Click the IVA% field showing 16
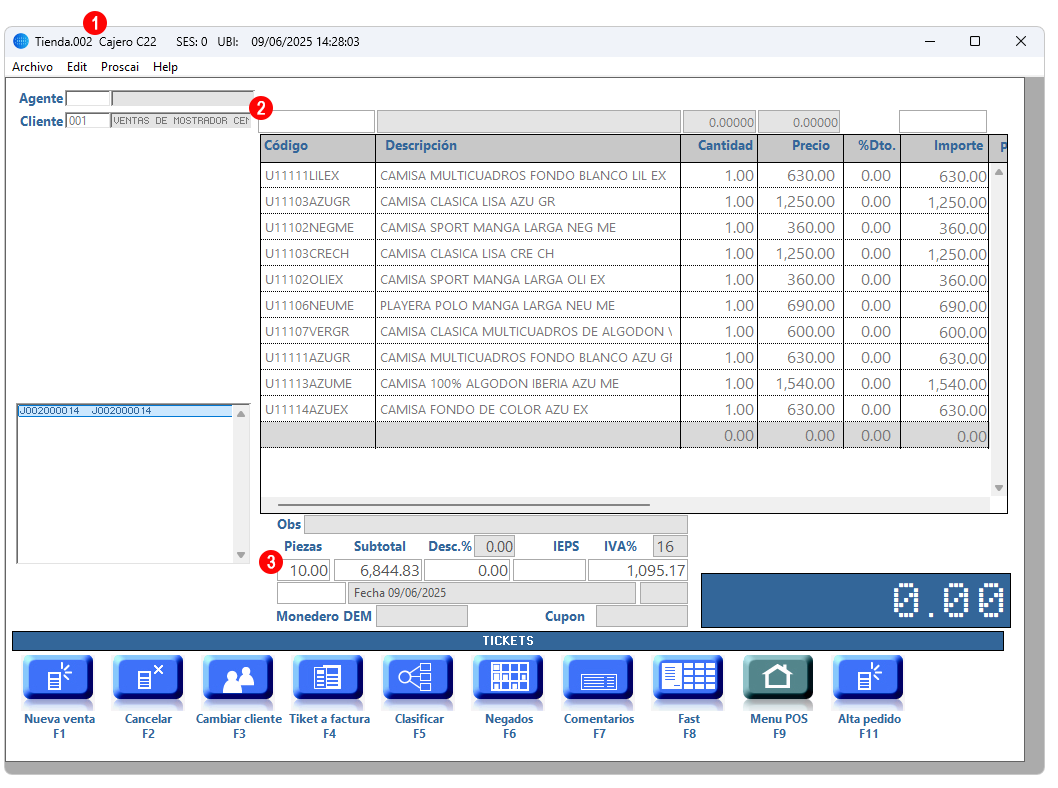Screen dimensions: 1058x788 [670, 546]
